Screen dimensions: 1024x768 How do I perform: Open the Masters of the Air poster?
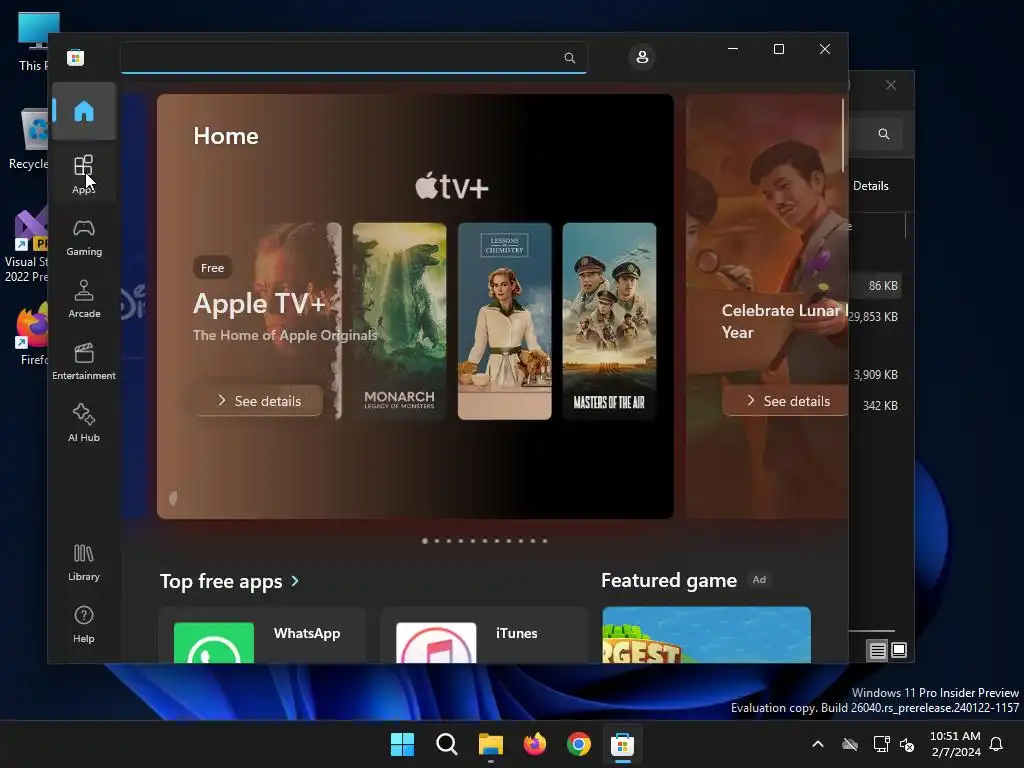coord(609,321)
